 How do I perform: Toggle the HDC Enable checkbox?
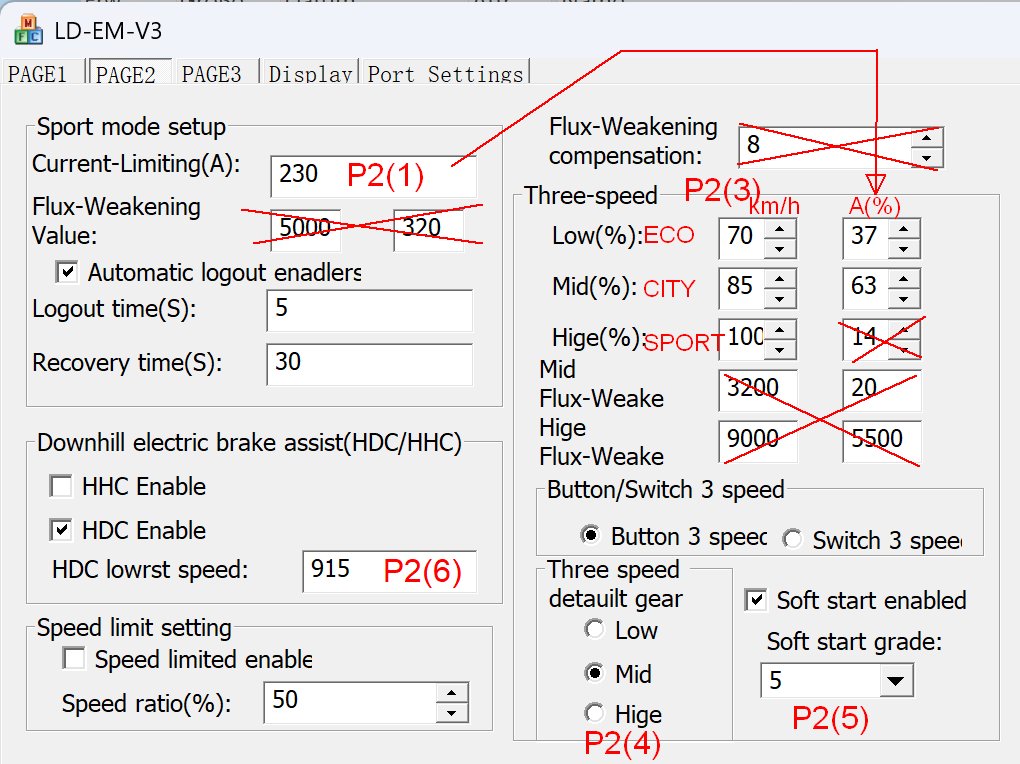[61, 530]
